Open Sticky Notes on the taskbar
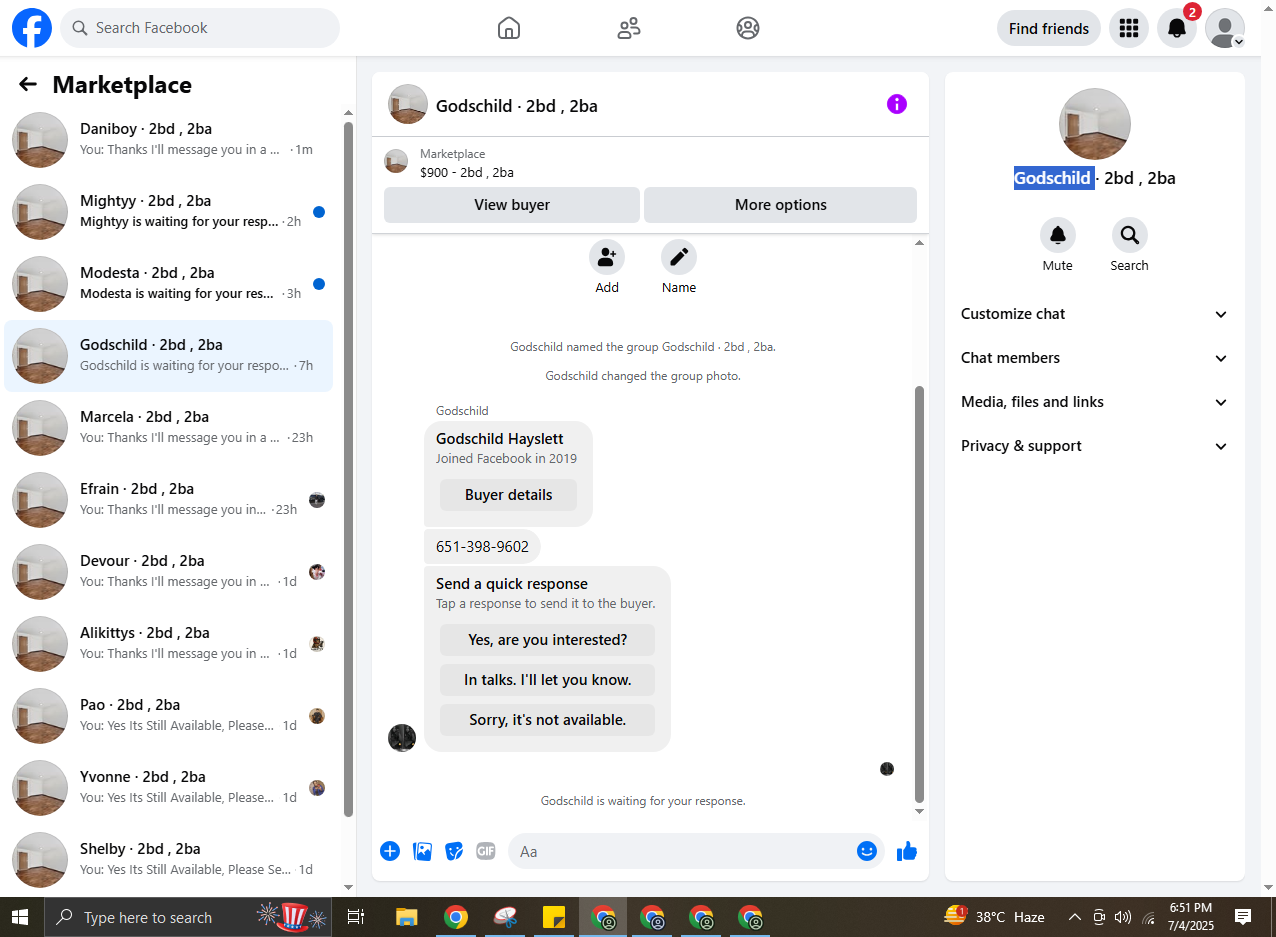This screenshot has height=937, width=1276. click(554, 917)
